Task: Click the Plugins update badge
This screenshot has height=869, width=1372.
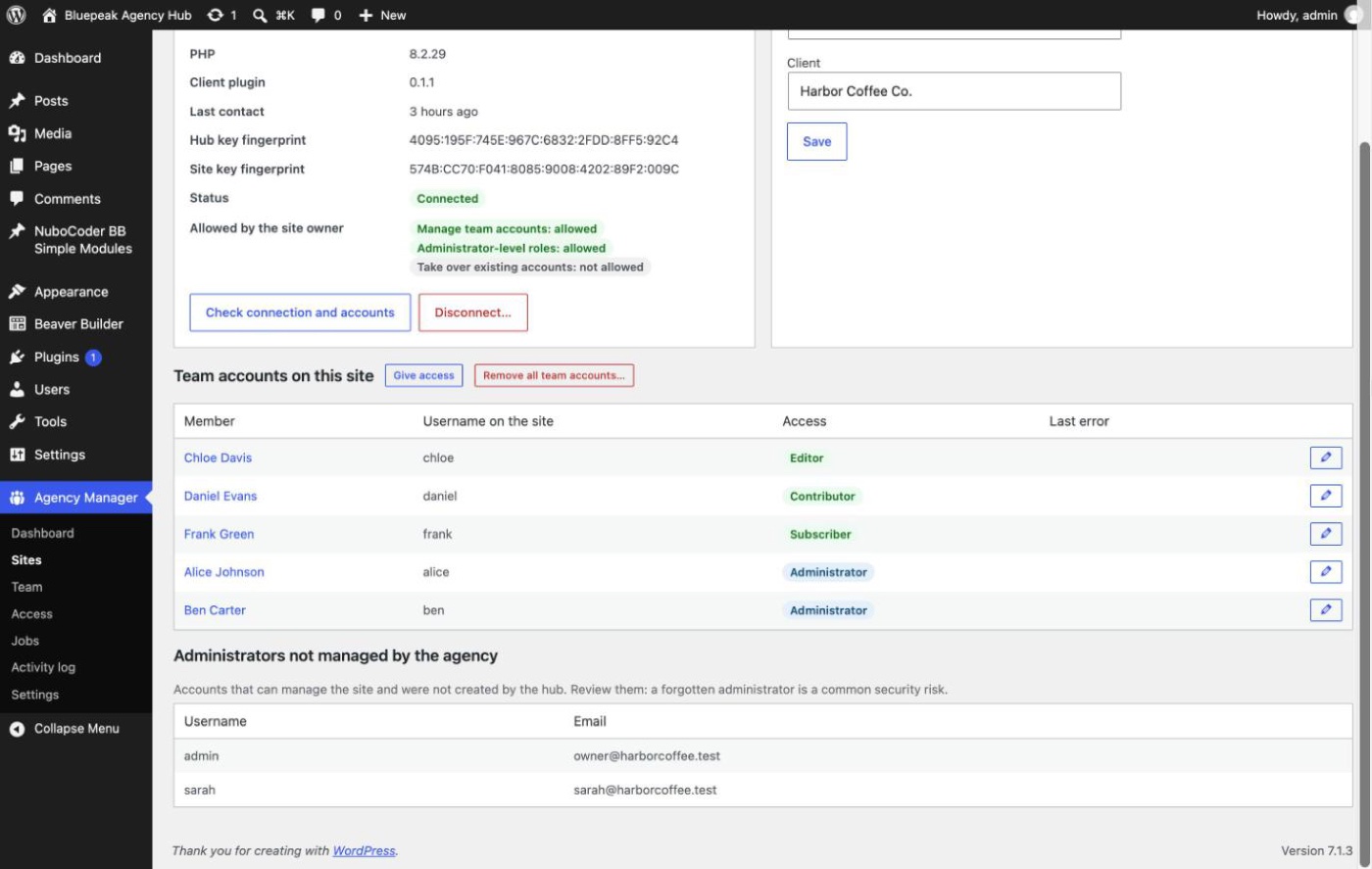Action: point(93,357)
